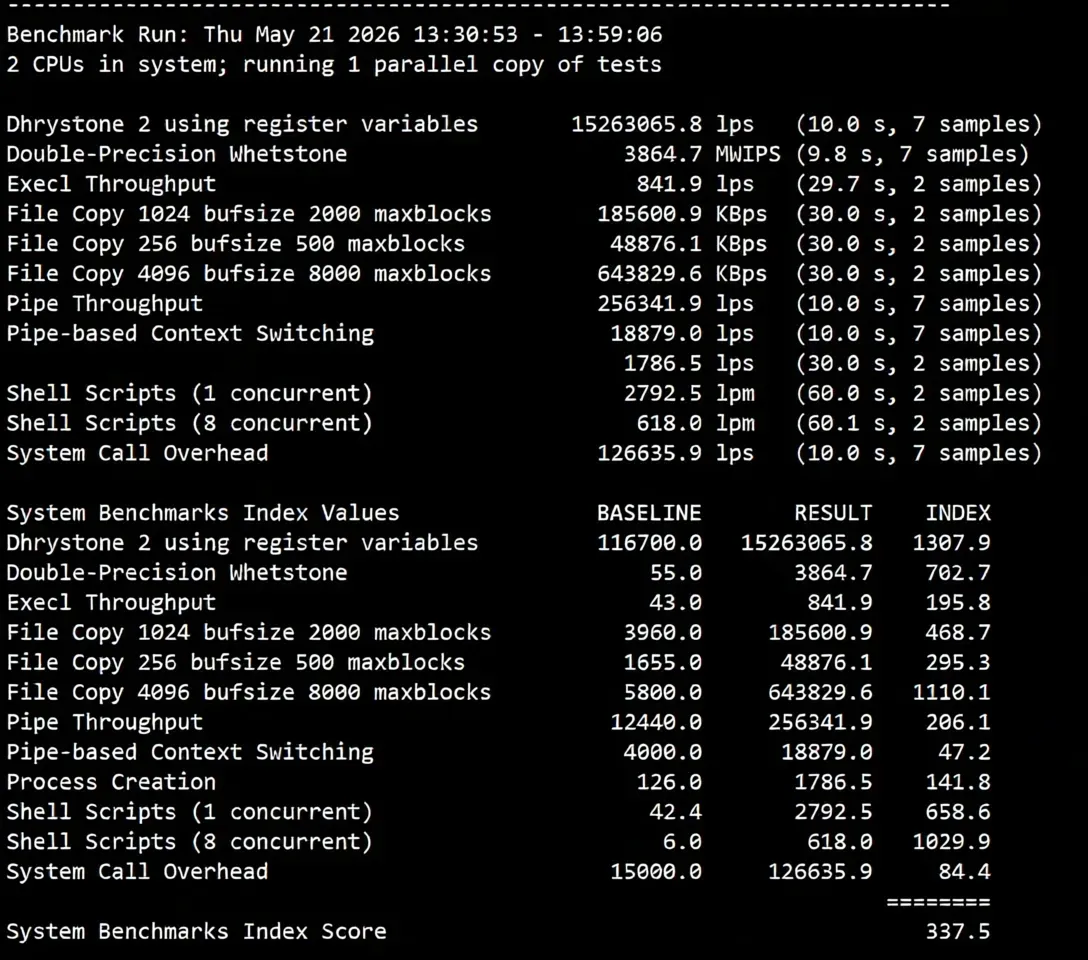Click index value '295.3'
Image resolution: width=1088 pixels, height=960 pixels.
958,661
